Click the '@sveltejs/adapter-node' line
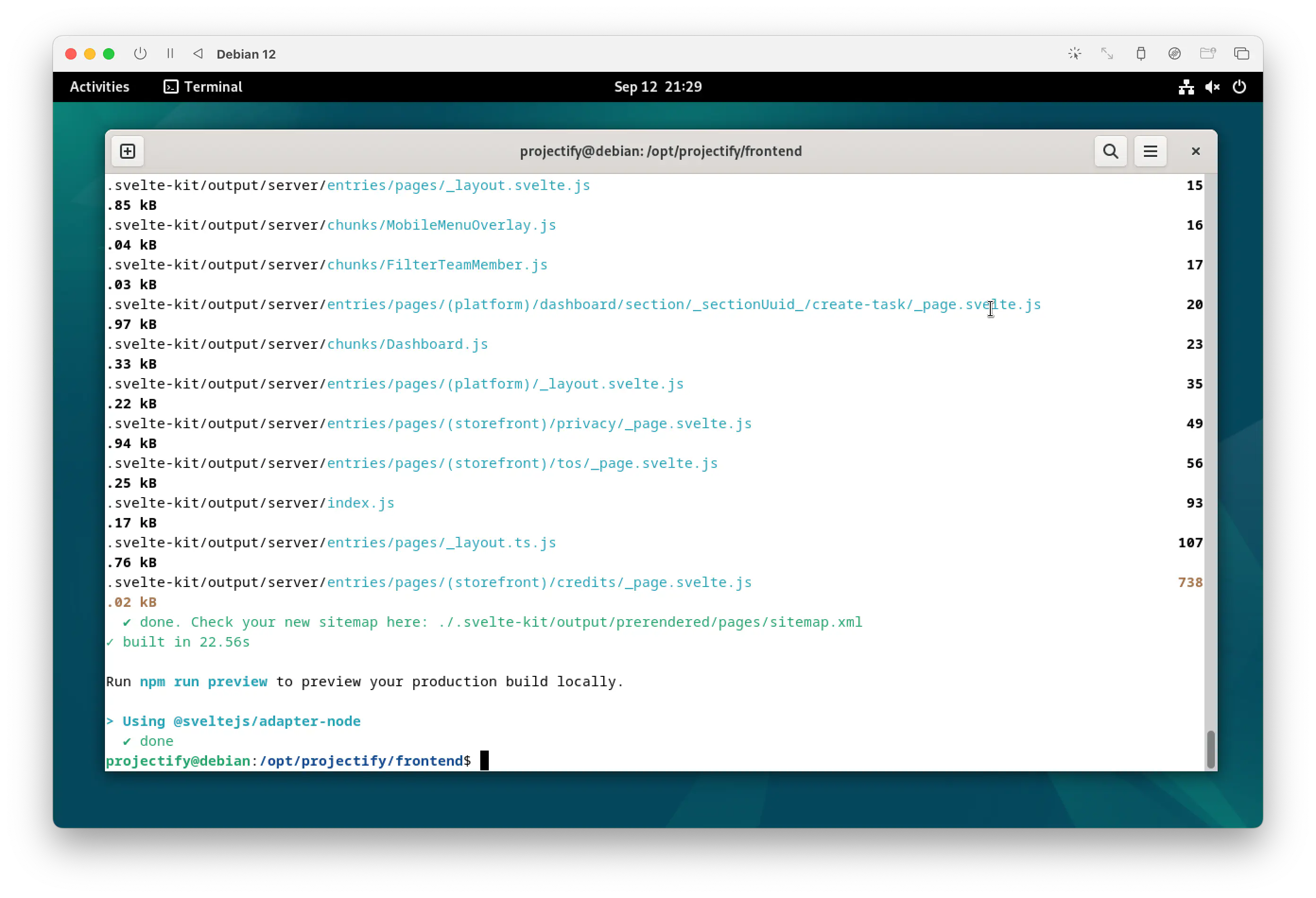The width and height of the screenshot is (1316, 898). coord(234,721)
